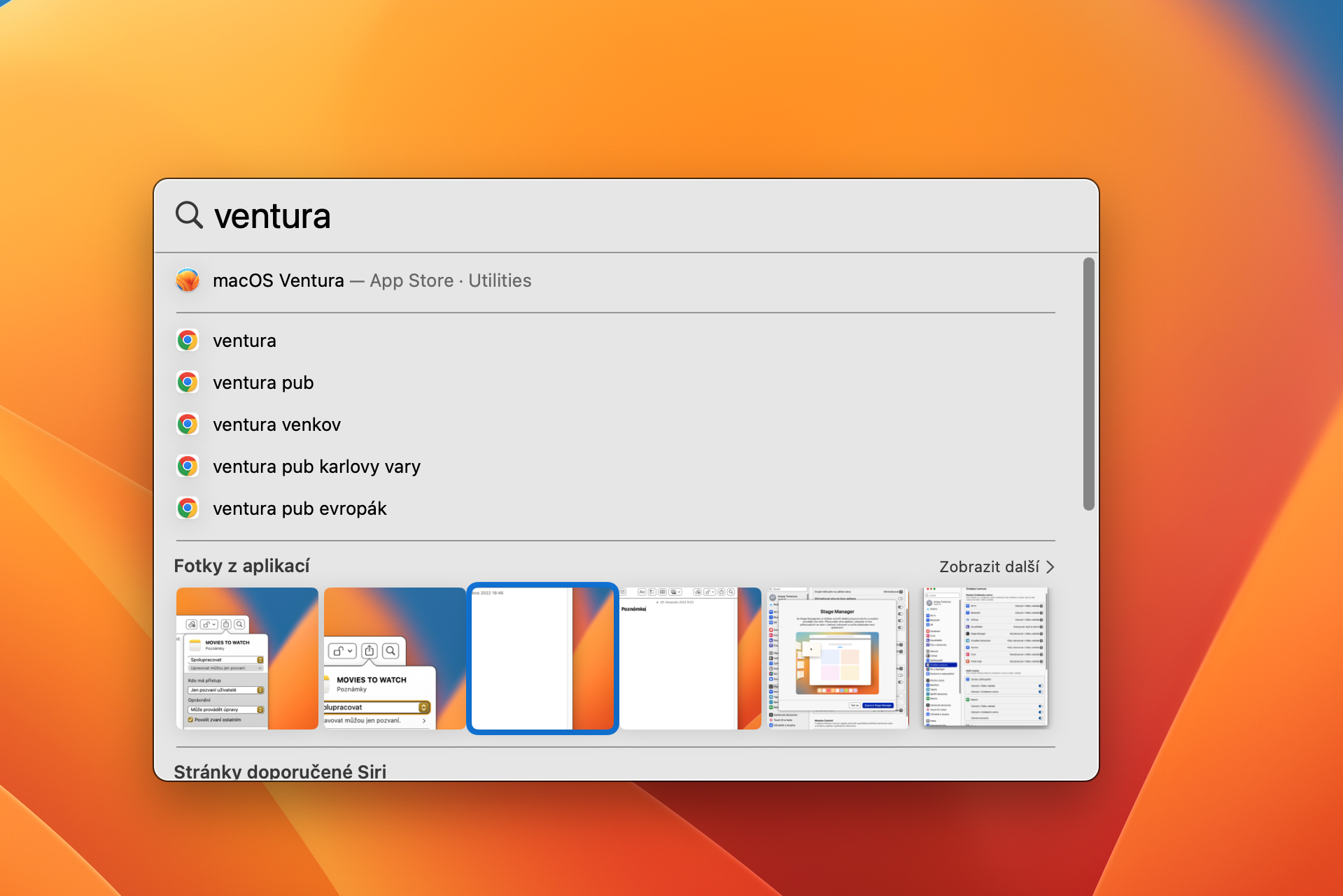
Task: Click Chrome icon beside "ventura" suggestion
Action: [188, 341]
